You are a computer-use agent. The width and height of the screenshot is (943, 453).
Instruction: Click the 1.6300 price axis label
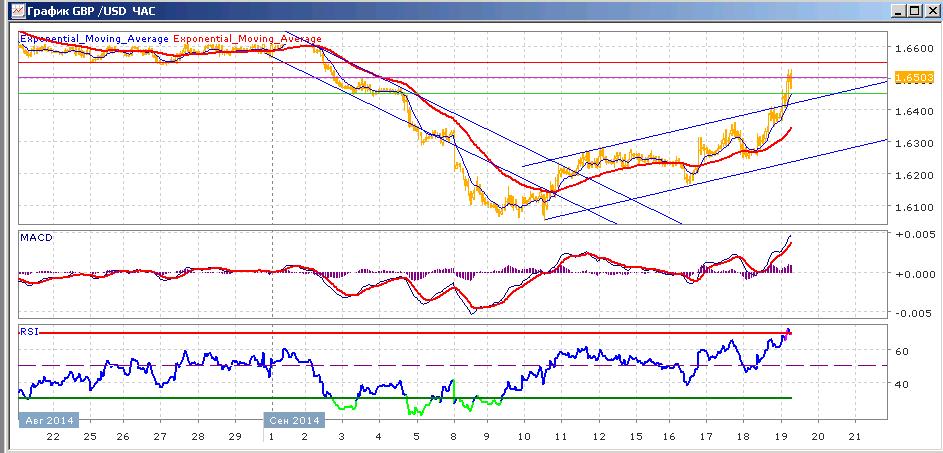point(914,143)
